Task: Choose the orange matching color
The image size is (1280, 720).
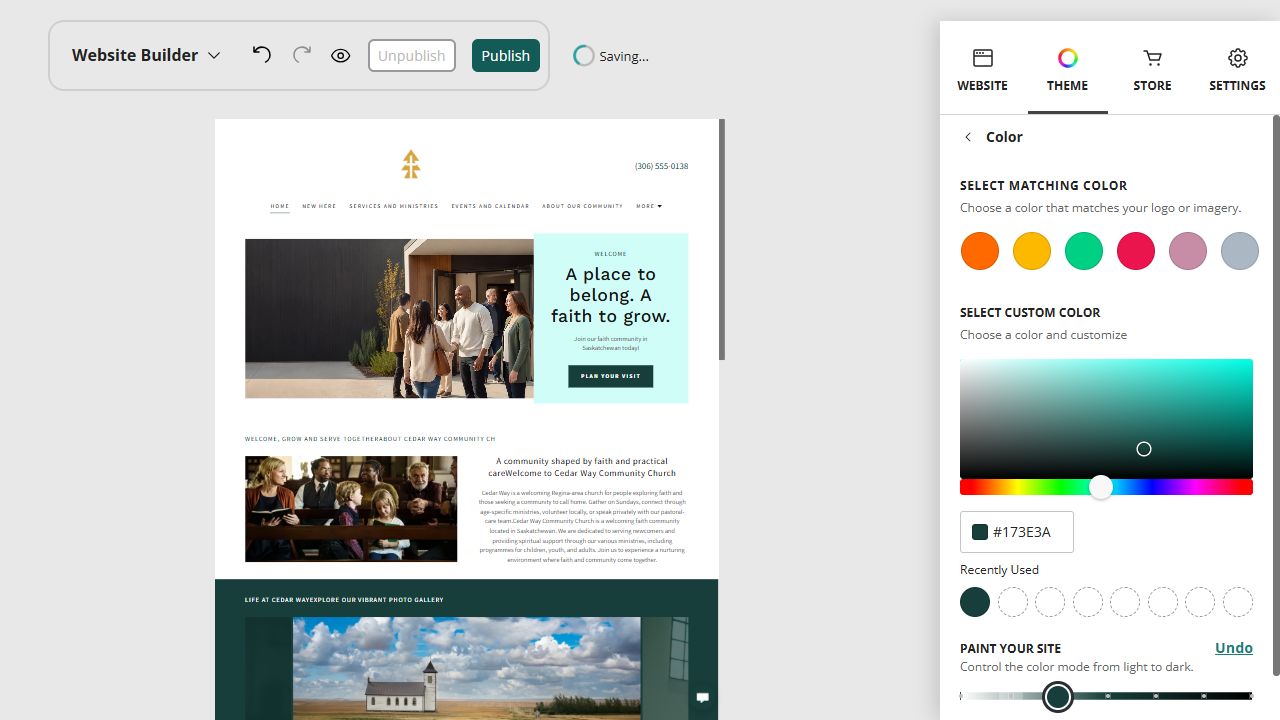Action: 980,251
